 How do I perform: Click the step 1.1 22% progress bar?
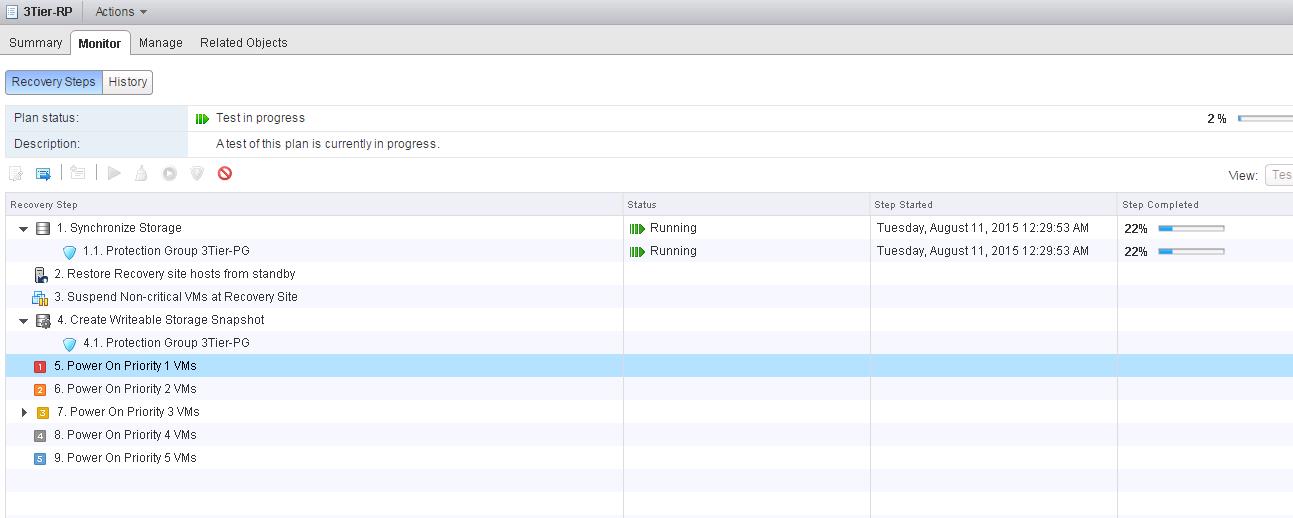1191,251
